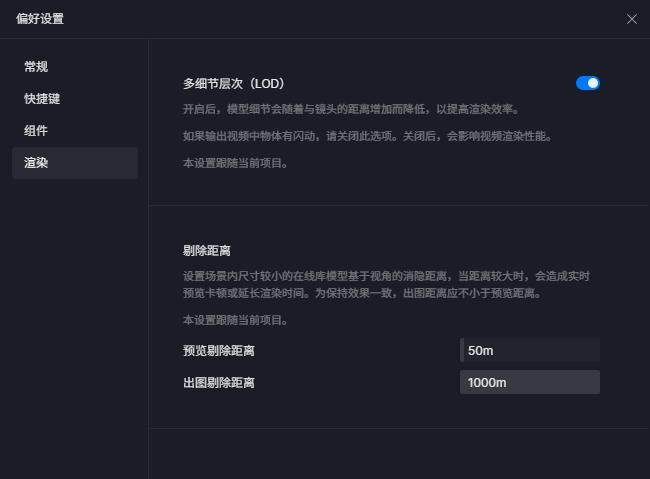Click 本设置跟随当前项目 note under LOD section

[236, 163]
